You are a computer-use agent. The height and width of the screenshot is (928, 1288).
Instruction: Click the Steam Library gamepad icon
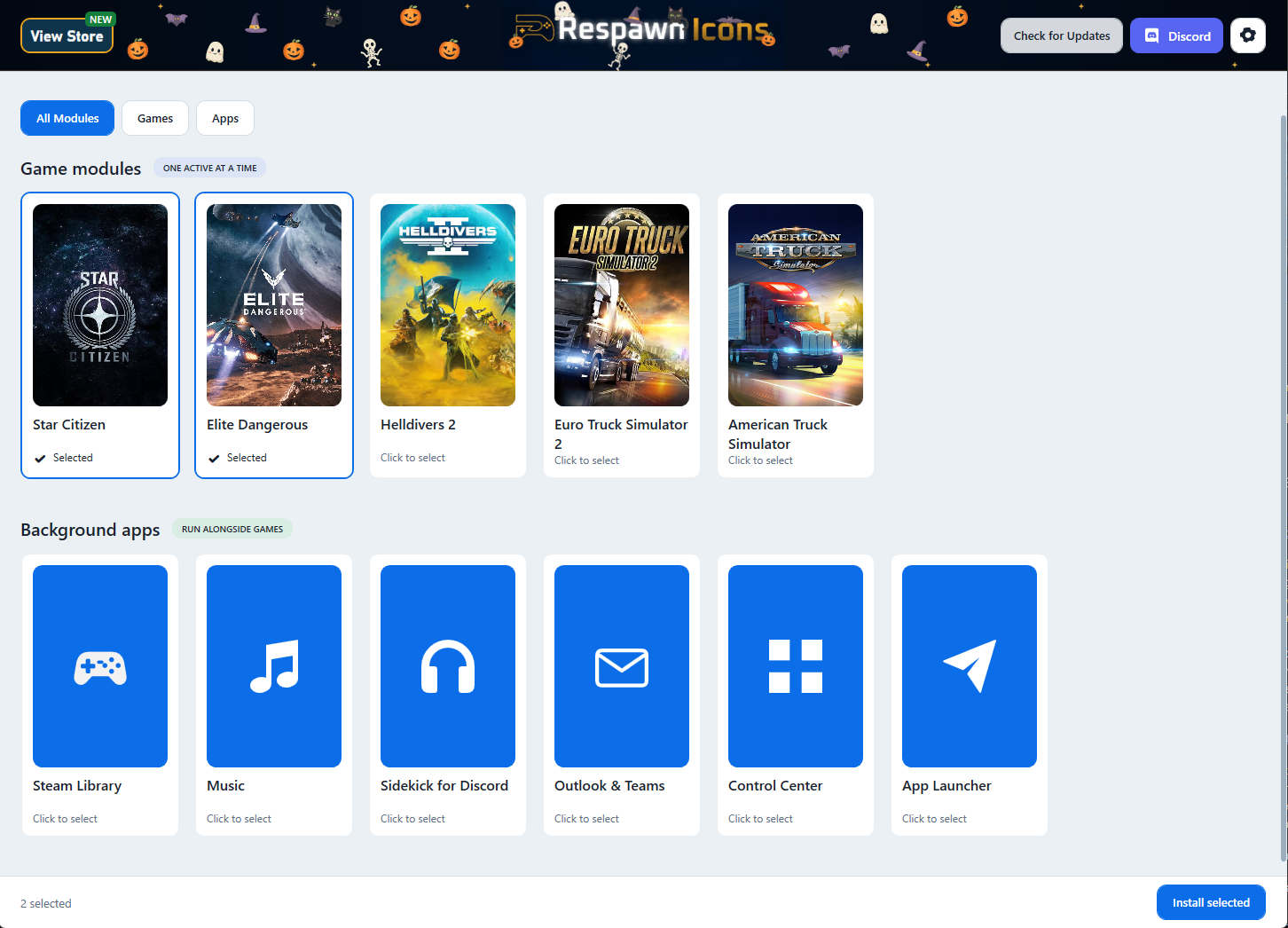(x=100, y=668)
